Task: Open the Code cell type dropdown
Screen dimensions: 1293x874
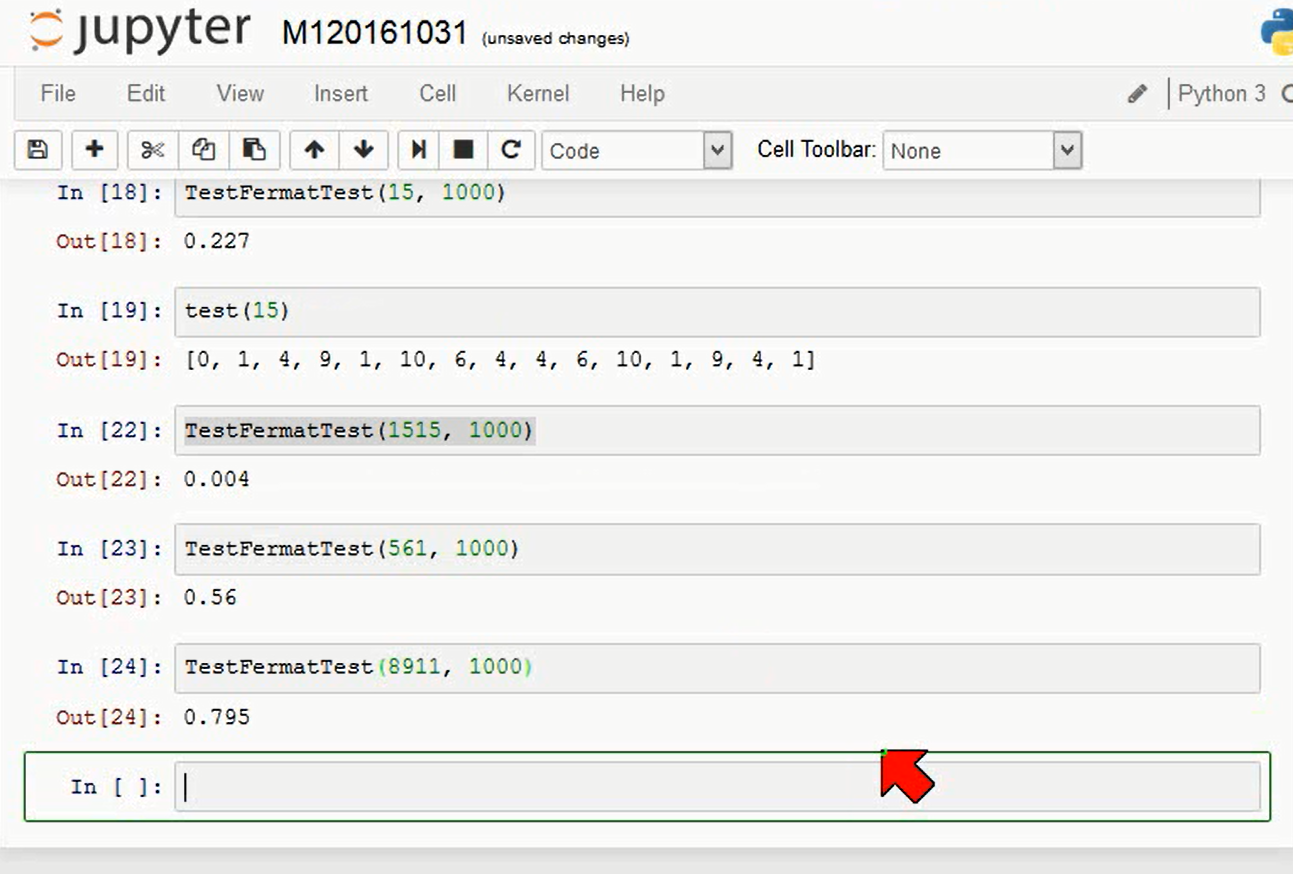Action: point(637,151)
